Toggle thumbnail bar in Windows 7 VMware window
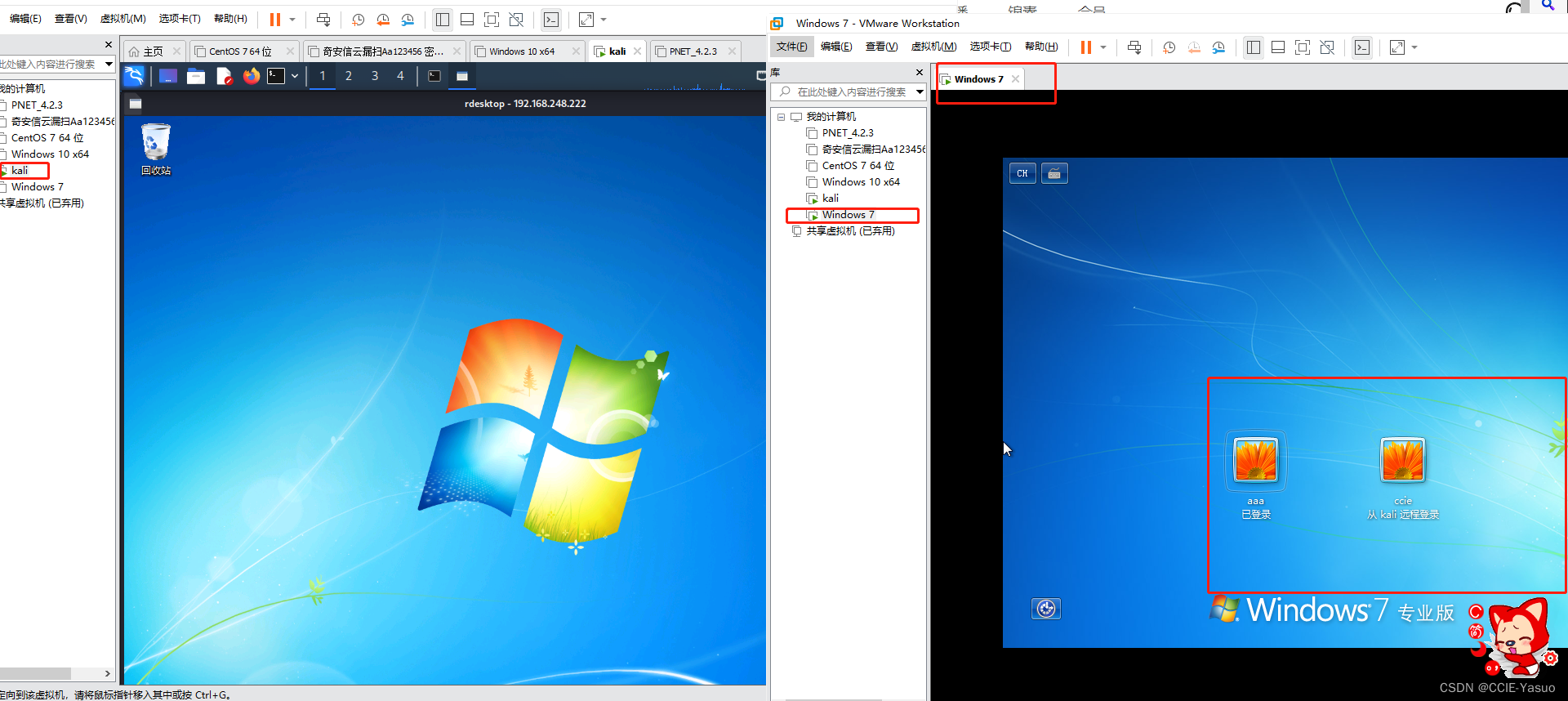The height and width of the screenshot is (701, 1568). tap(1278, 47)
